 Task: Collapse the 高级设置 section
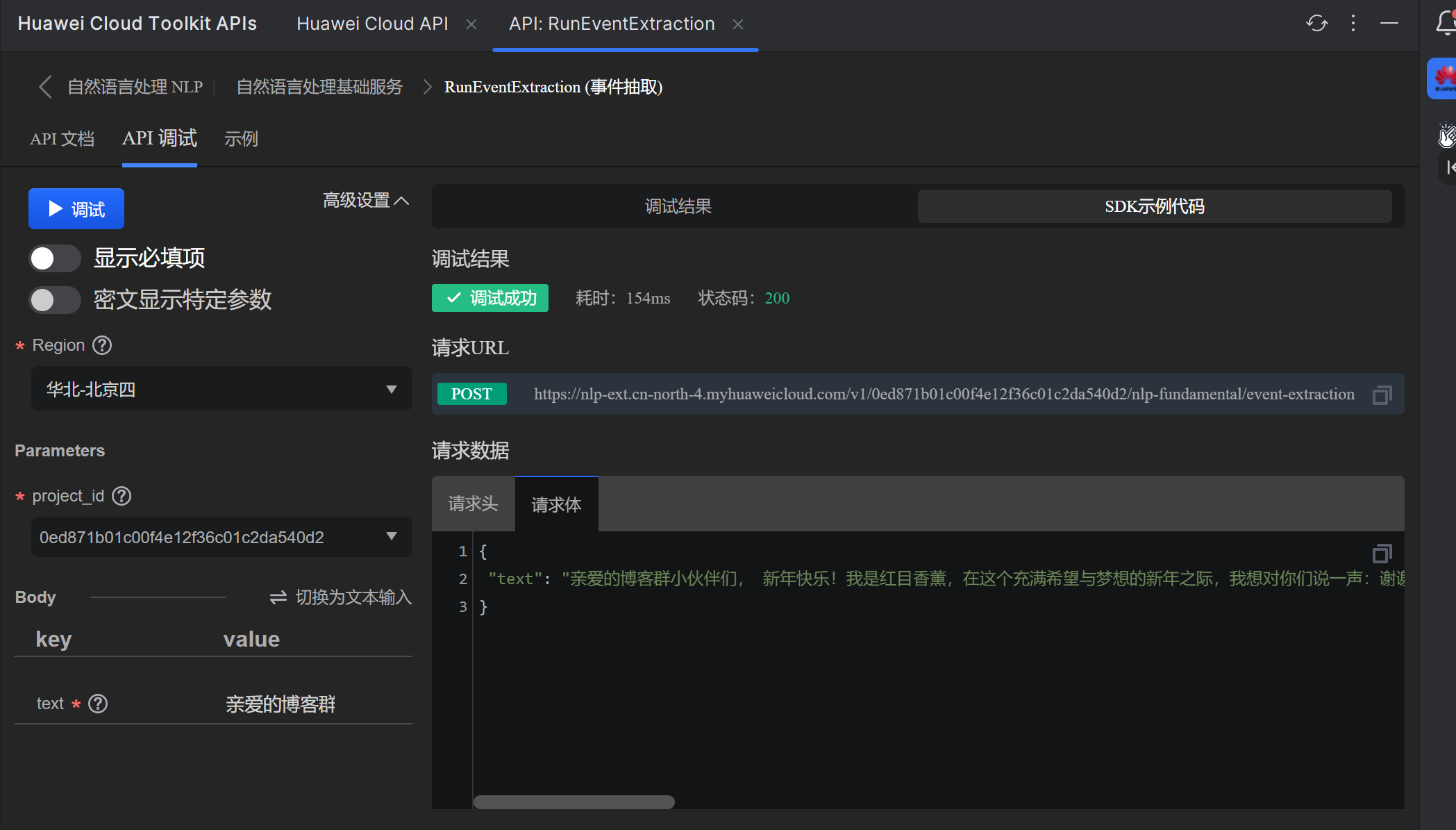(x=366, y=201)
